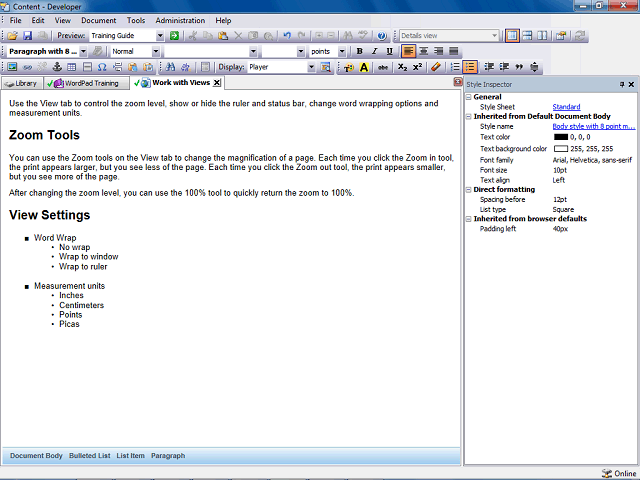Screen dimensions: 640x480
Task: Open help with the blue question mark
Action: point(382,36)
